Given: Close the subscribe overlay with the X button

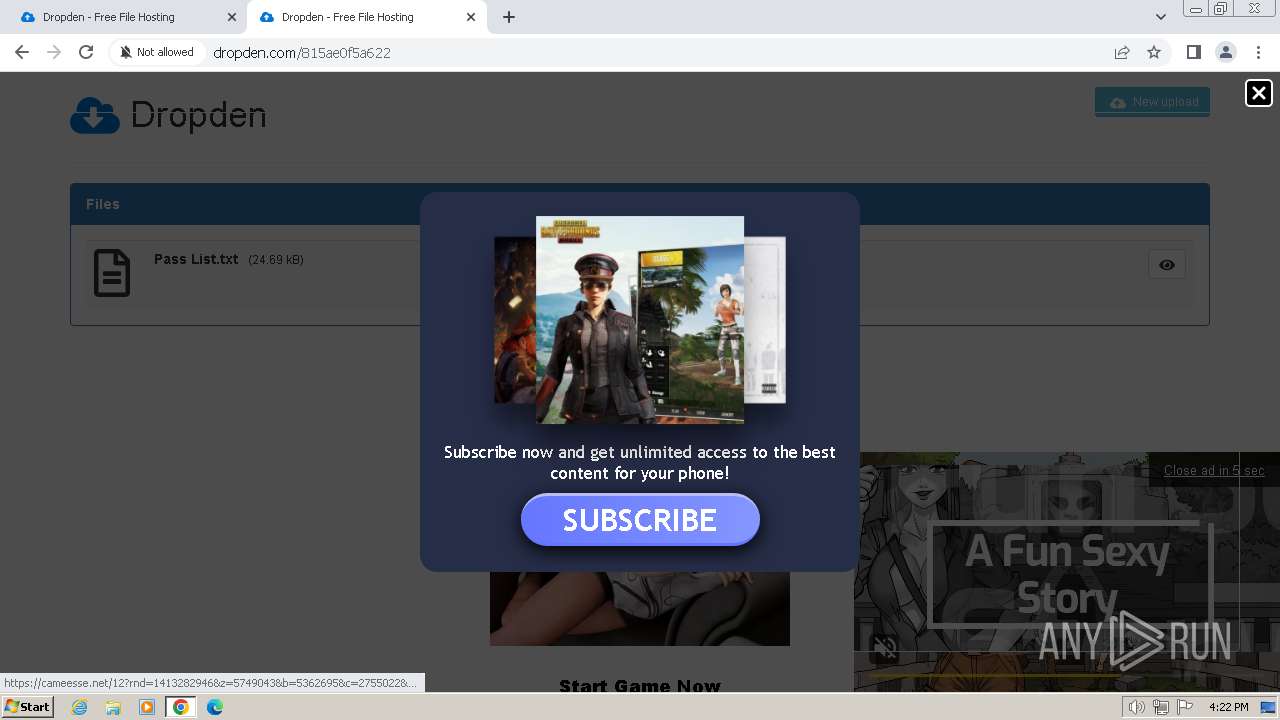Looking at the screenshot, I should (x=1258, y=93).
